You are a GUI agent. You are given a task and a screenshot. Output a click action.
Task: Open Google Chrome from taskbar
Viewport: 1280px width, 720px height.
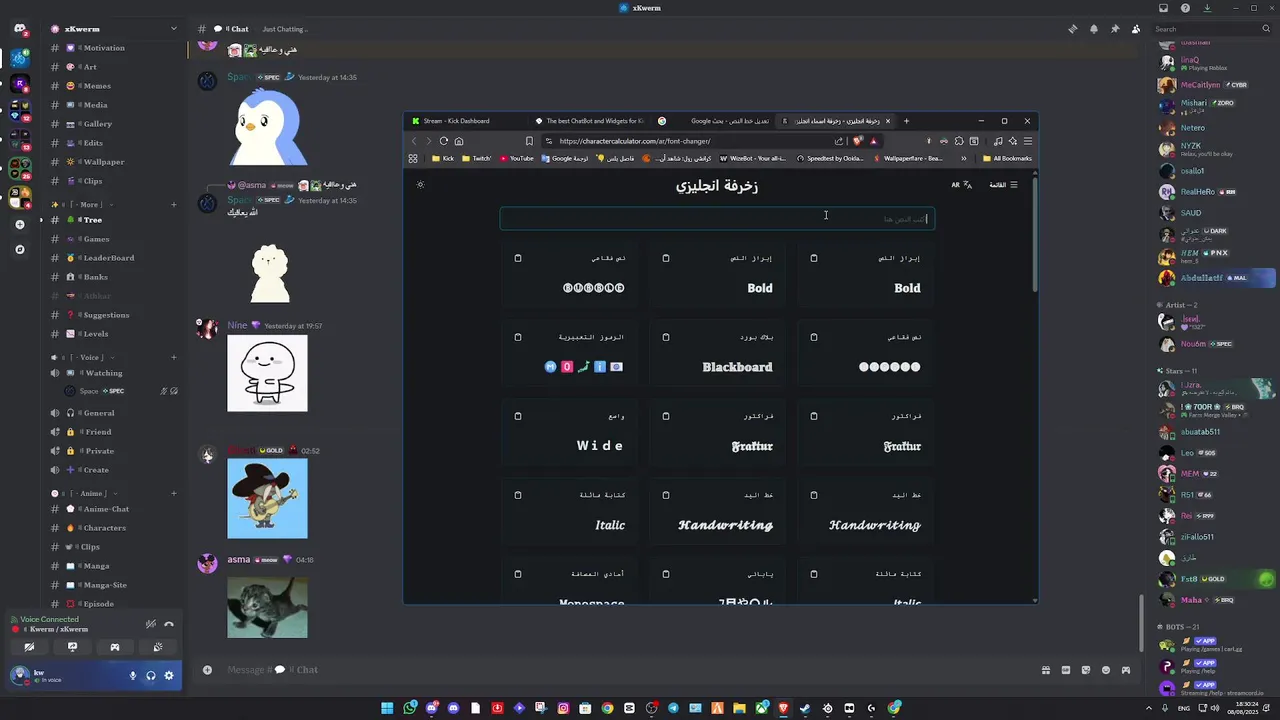pos(607,708)
